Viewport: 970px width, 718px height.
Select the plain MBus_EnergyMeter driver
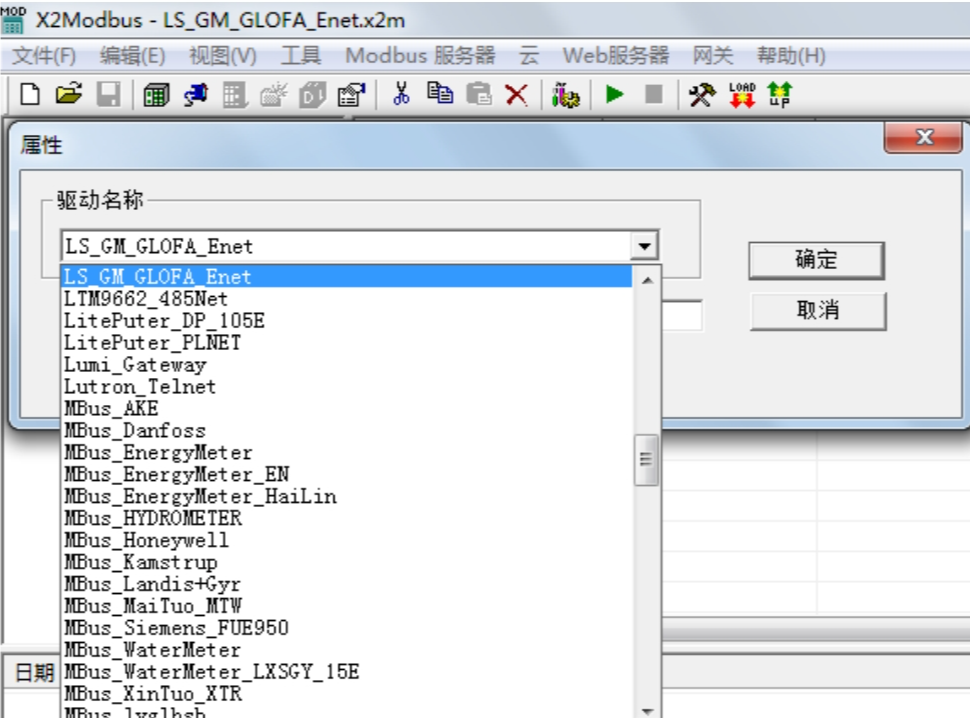pos(346,452)
